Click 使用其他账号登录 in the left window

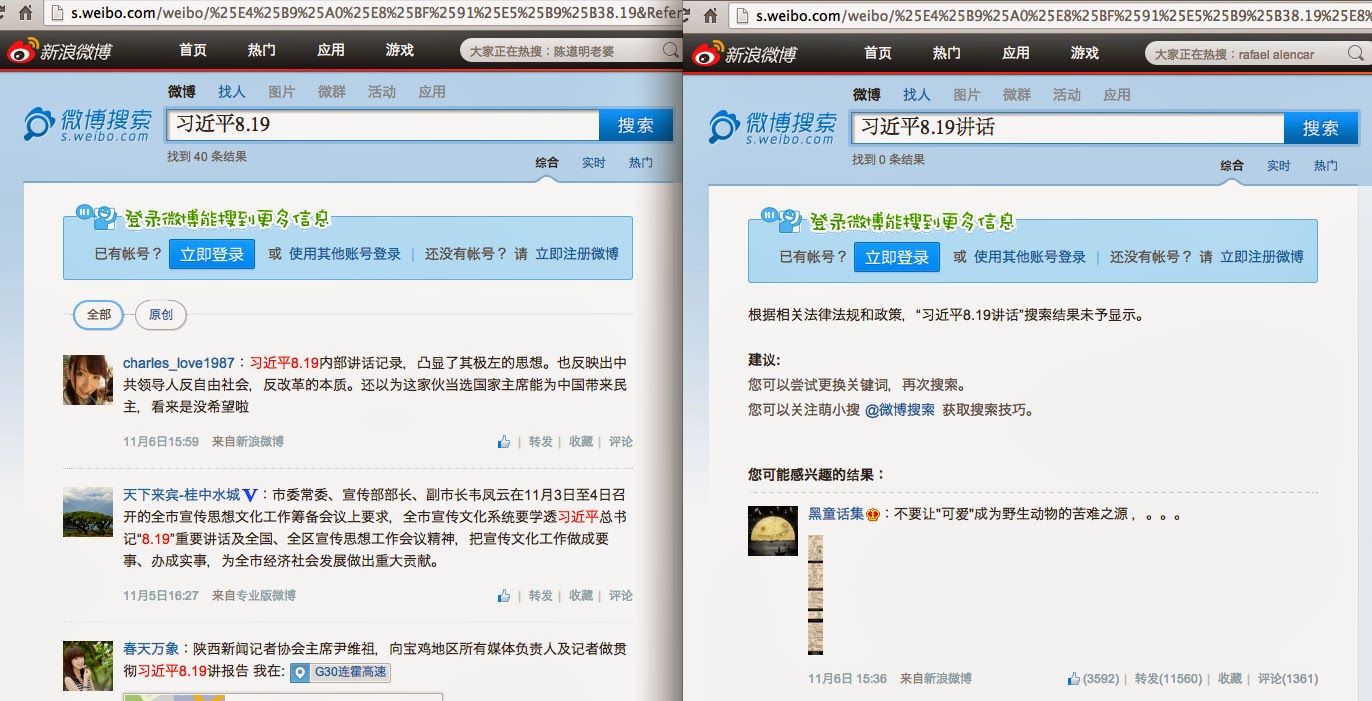point(345,254)
